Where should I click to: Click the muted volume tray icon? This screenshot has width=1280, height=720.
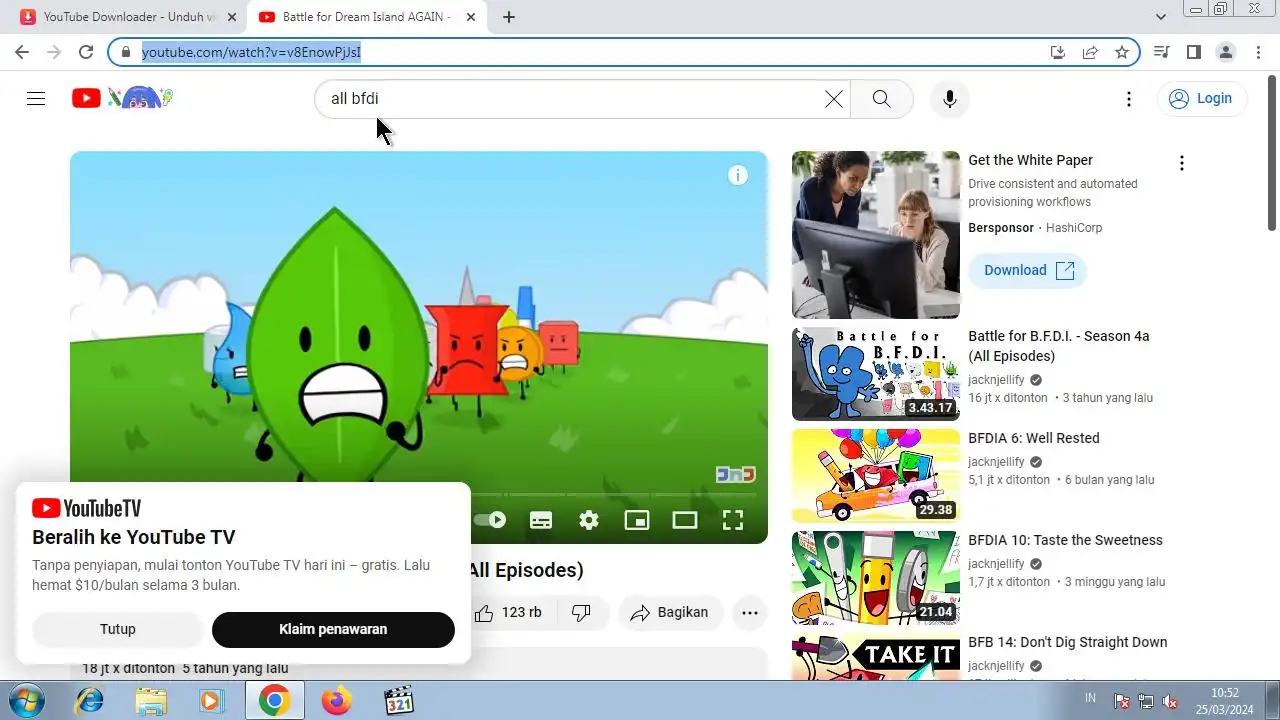1169,701
